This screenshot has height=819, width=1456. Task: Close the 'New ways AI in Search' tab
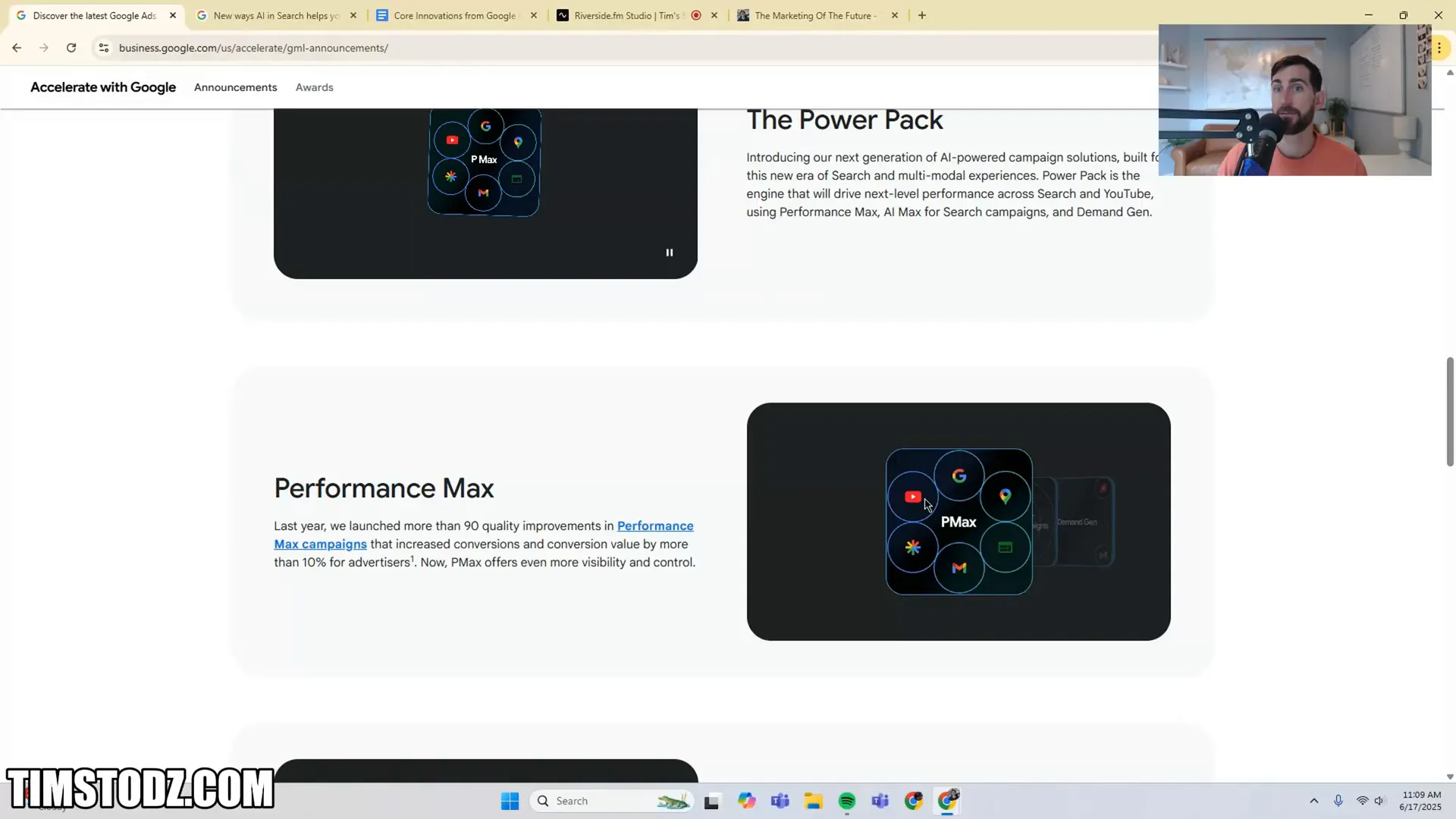tap(353, 15)
